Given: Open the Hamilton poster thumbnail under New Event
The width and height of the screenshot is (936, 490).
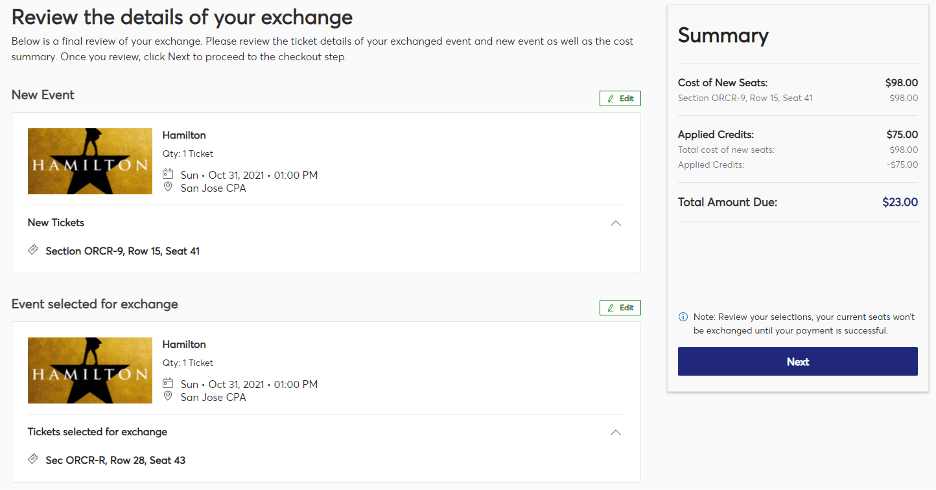Looking at the screenshot, I should coord(90,161).
